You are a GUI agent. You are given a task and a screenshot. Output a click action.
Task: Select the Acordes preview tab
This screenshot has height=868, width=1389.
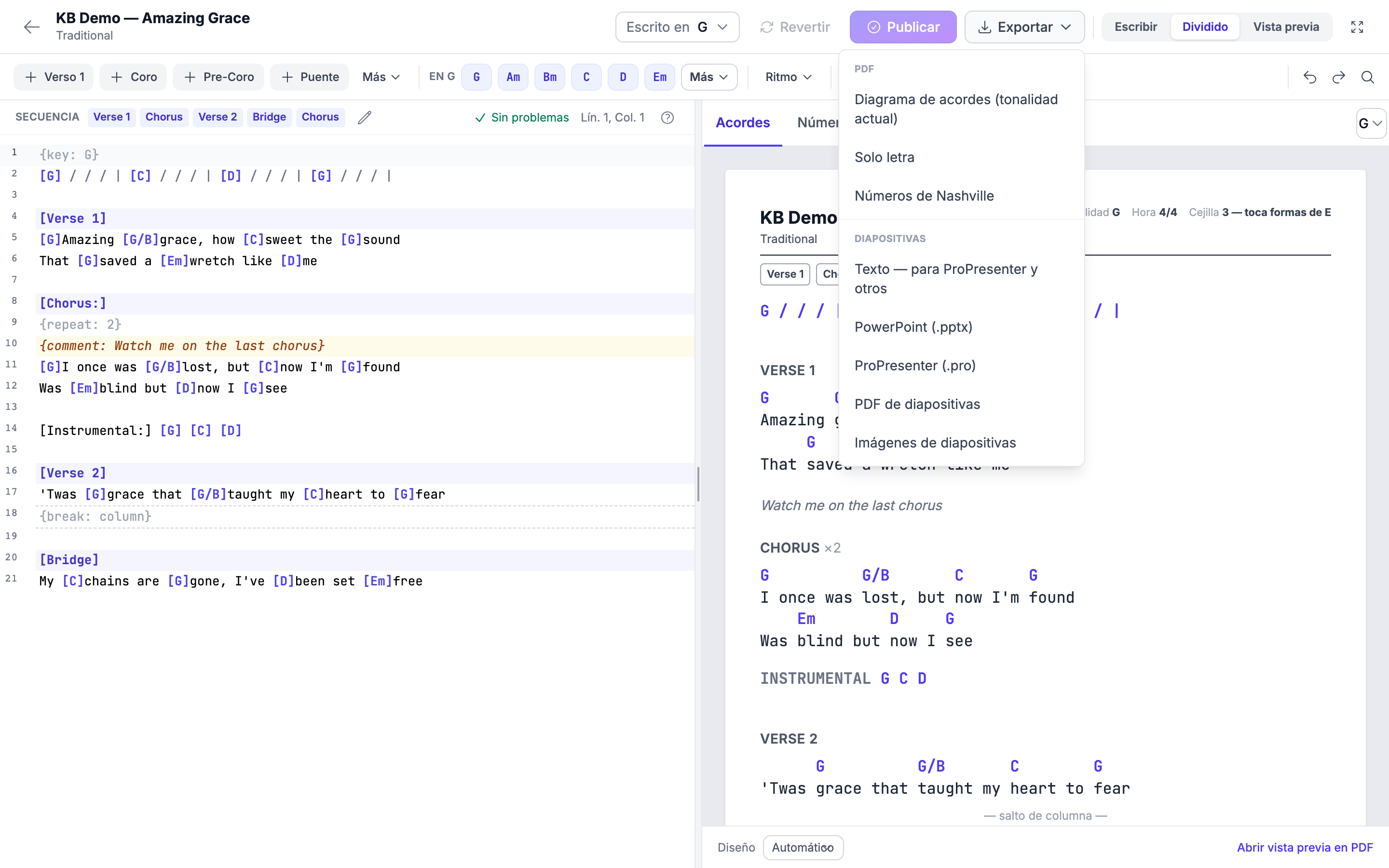point(743,122)
